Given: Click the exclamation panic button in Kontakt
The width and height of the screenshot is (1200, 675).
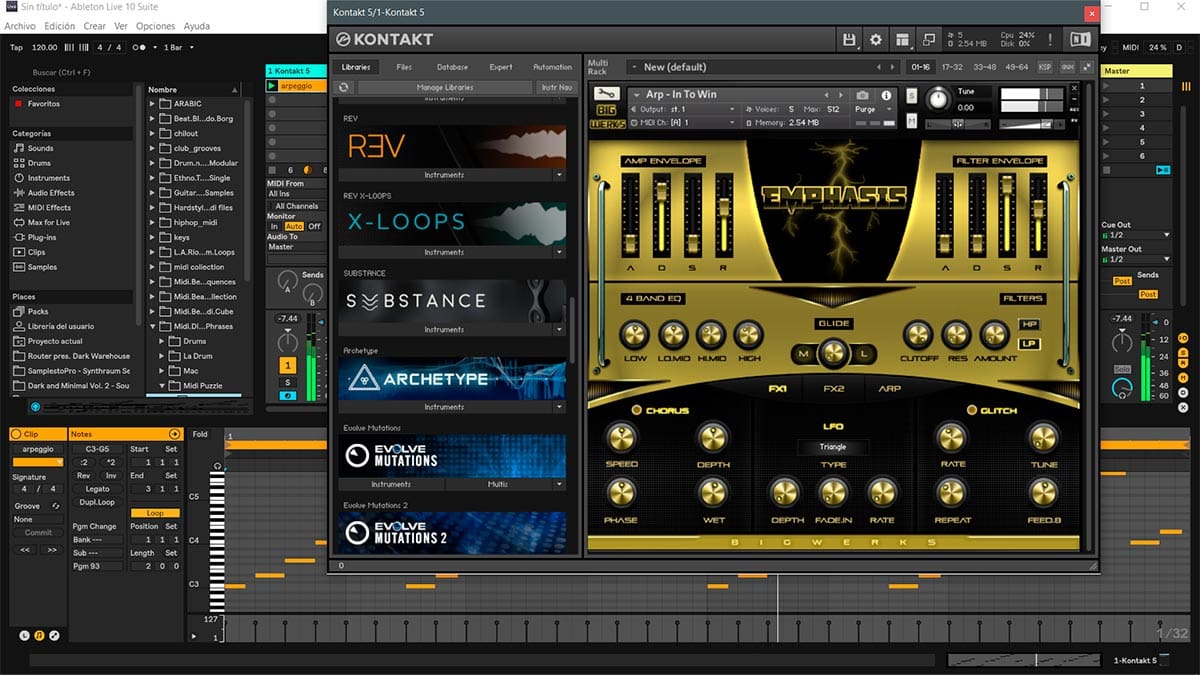Looking at the screenshot, I should pyautogui.click(x=1050, y=39).
